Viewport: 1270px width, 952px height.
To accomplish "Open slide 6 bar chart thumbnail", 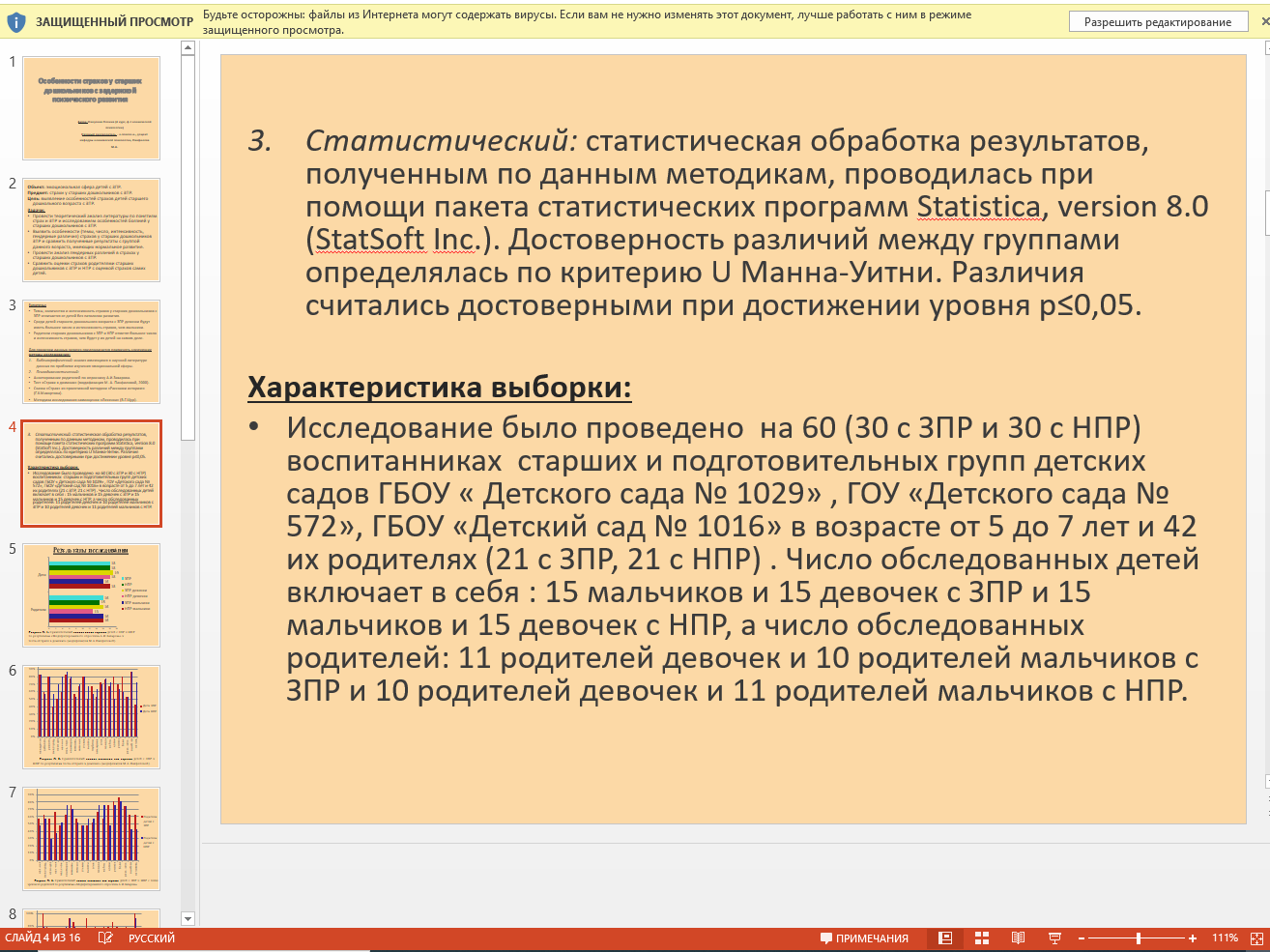I will point(91,717).
